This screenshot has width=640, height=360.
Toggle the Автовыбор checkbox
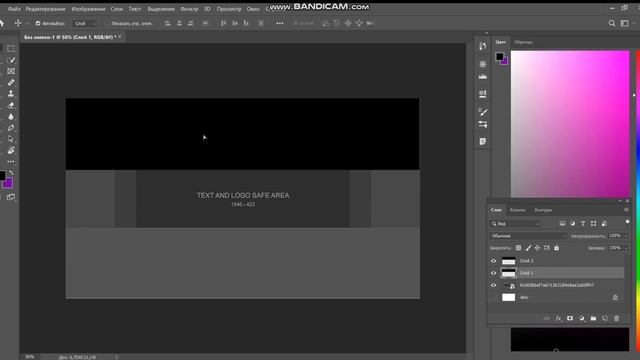coord(38,24)
